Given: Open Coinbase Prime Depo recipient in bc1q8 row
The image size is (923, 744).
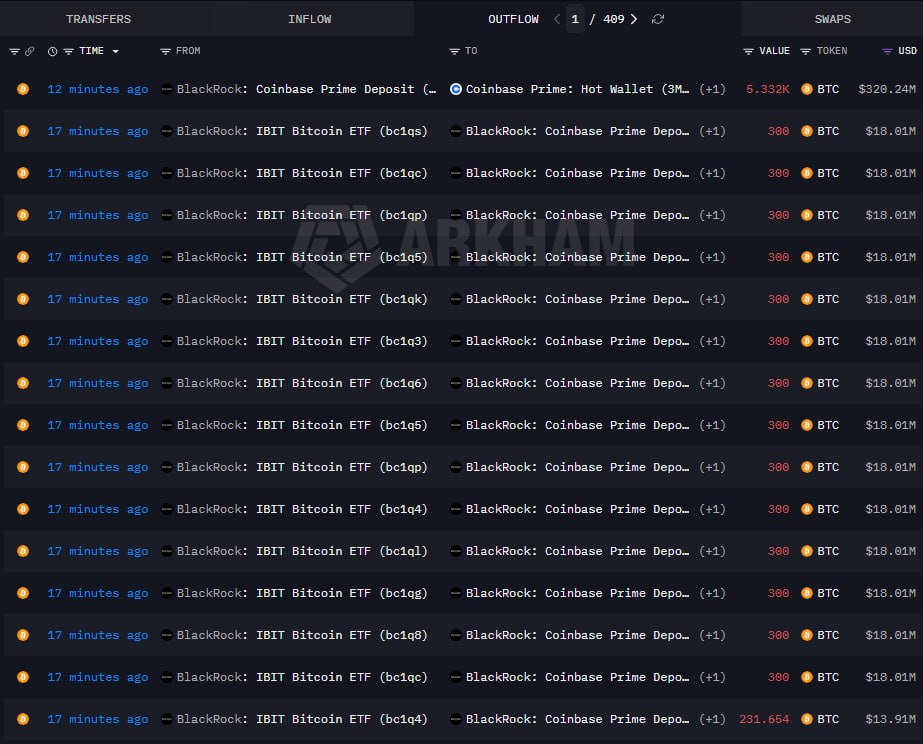Looking at the screenshot, I should [577, 635].
